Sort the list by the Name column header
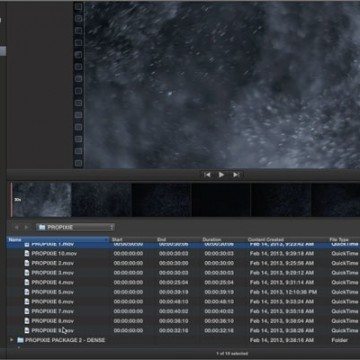360x360 pixels. click(58, 239)
